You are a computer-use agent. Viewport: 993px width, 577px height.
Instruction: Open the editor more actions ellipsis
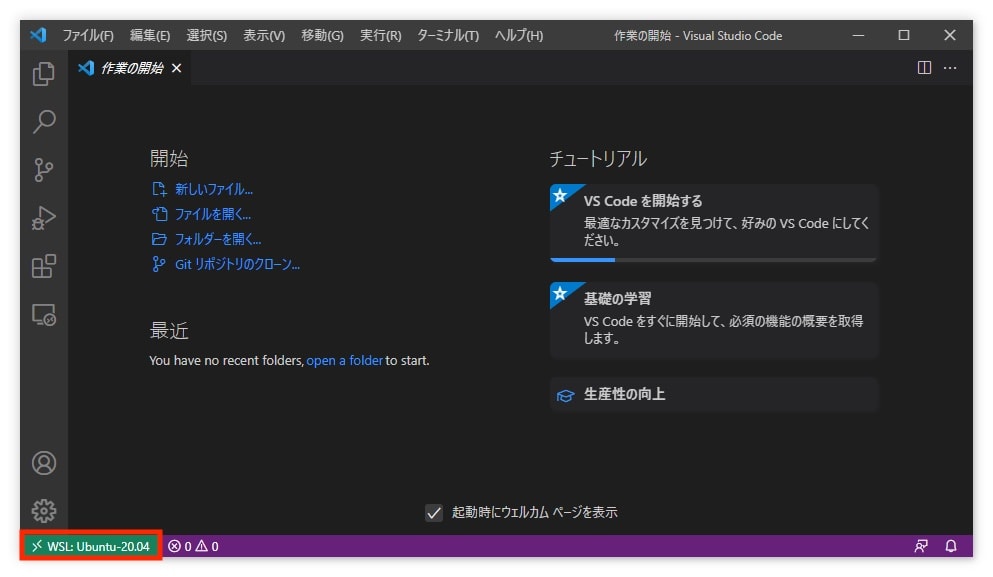point(950,68)
